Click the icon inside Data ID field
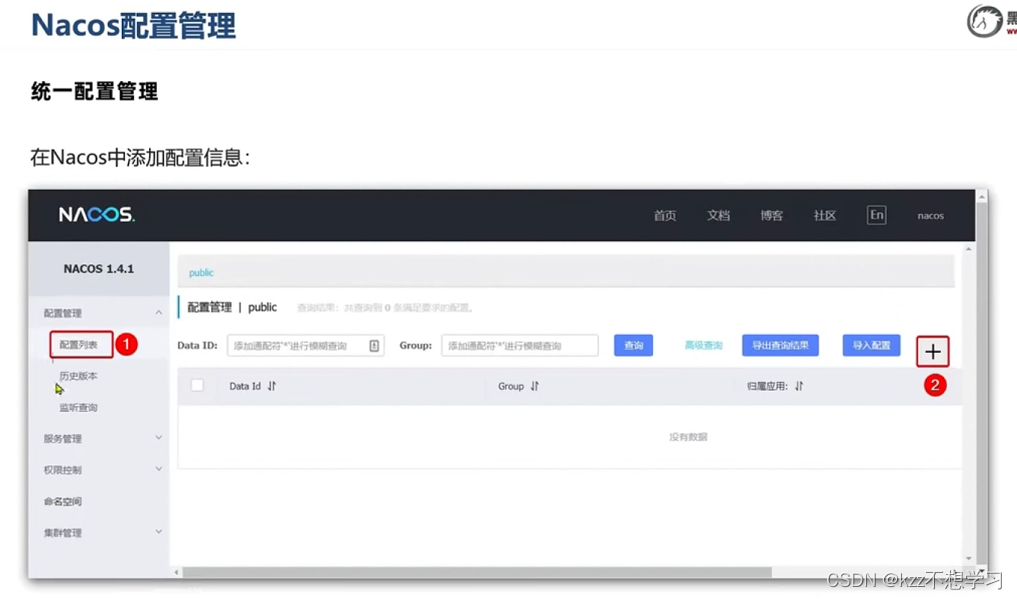 tap(374, 346)
